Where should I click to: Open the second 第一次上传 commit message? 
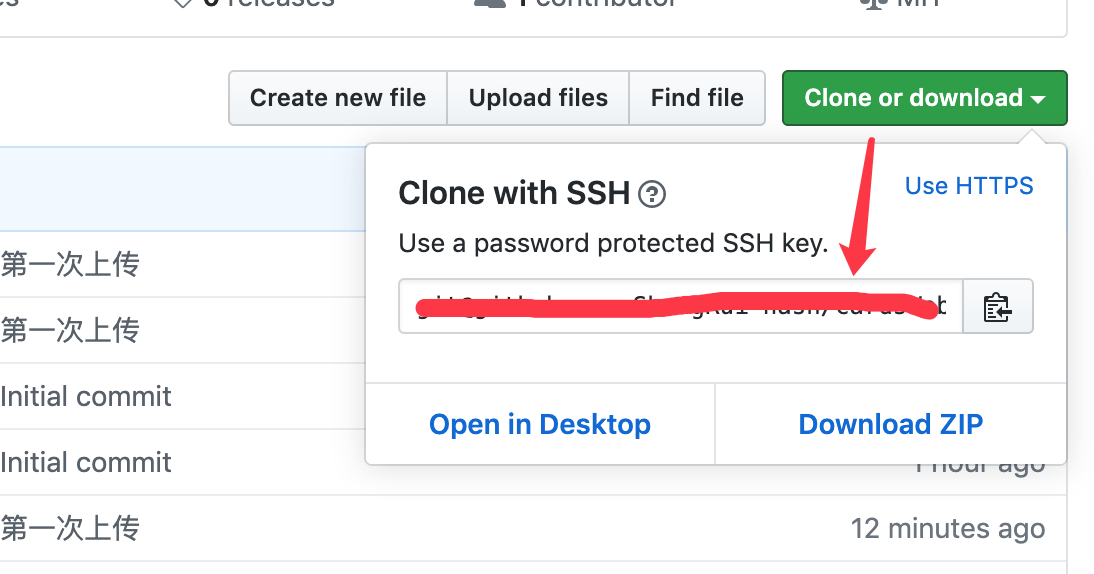pos(70,330)
